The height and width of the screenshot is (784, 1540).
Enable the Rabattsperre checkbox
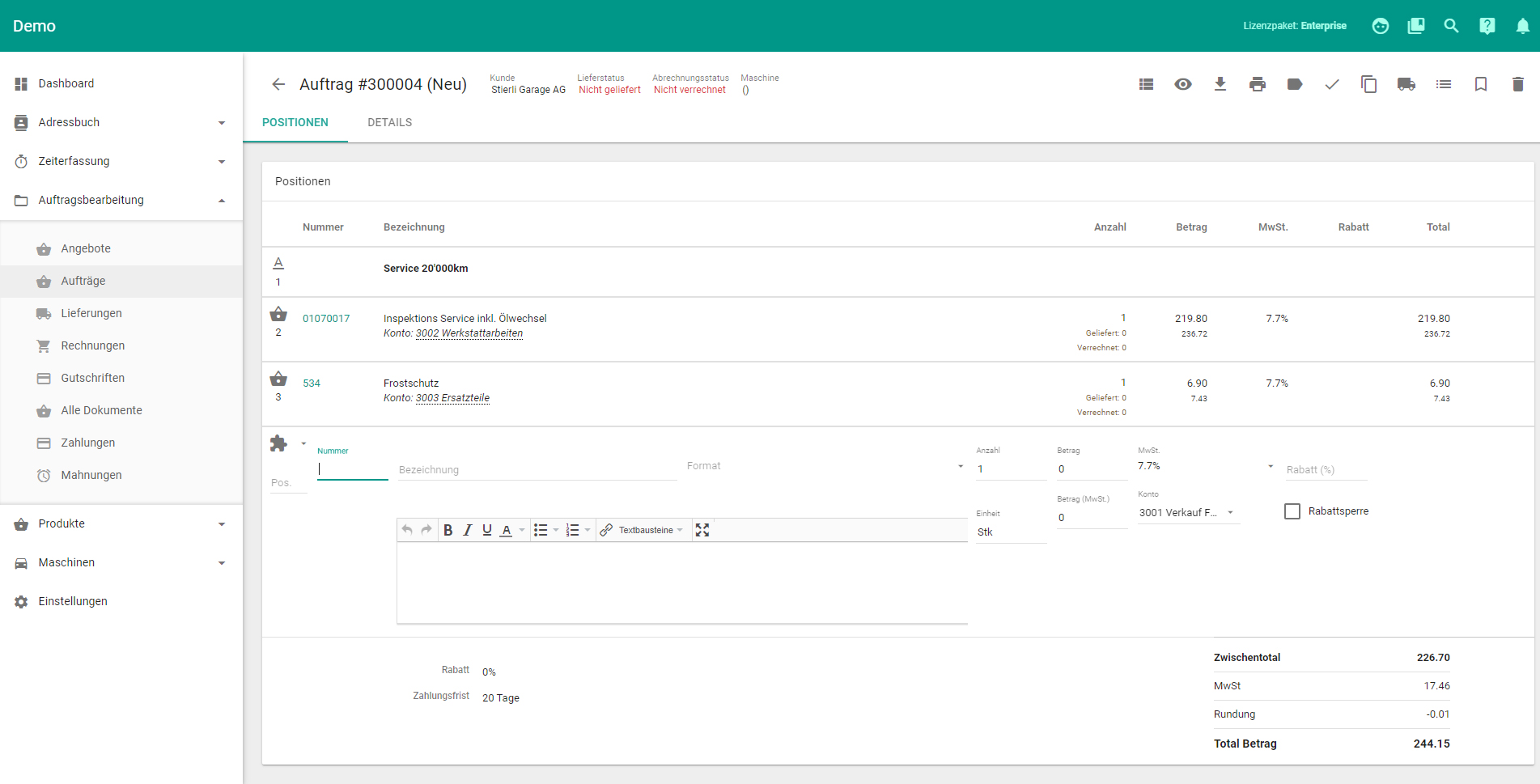click(1292, 511)
